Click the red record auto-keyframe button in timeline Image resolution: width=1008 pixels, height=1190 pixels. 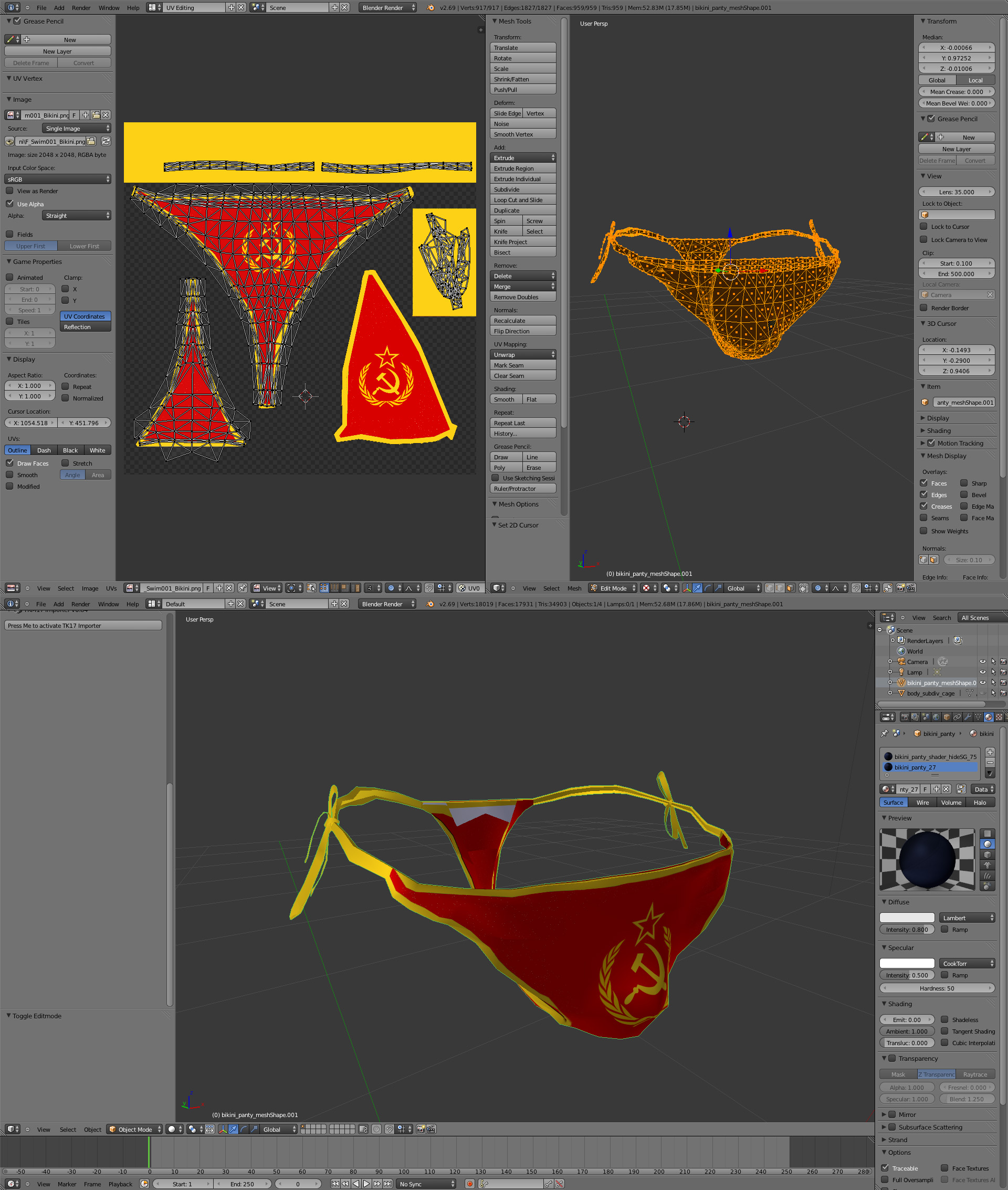[x=470, y=1184]
